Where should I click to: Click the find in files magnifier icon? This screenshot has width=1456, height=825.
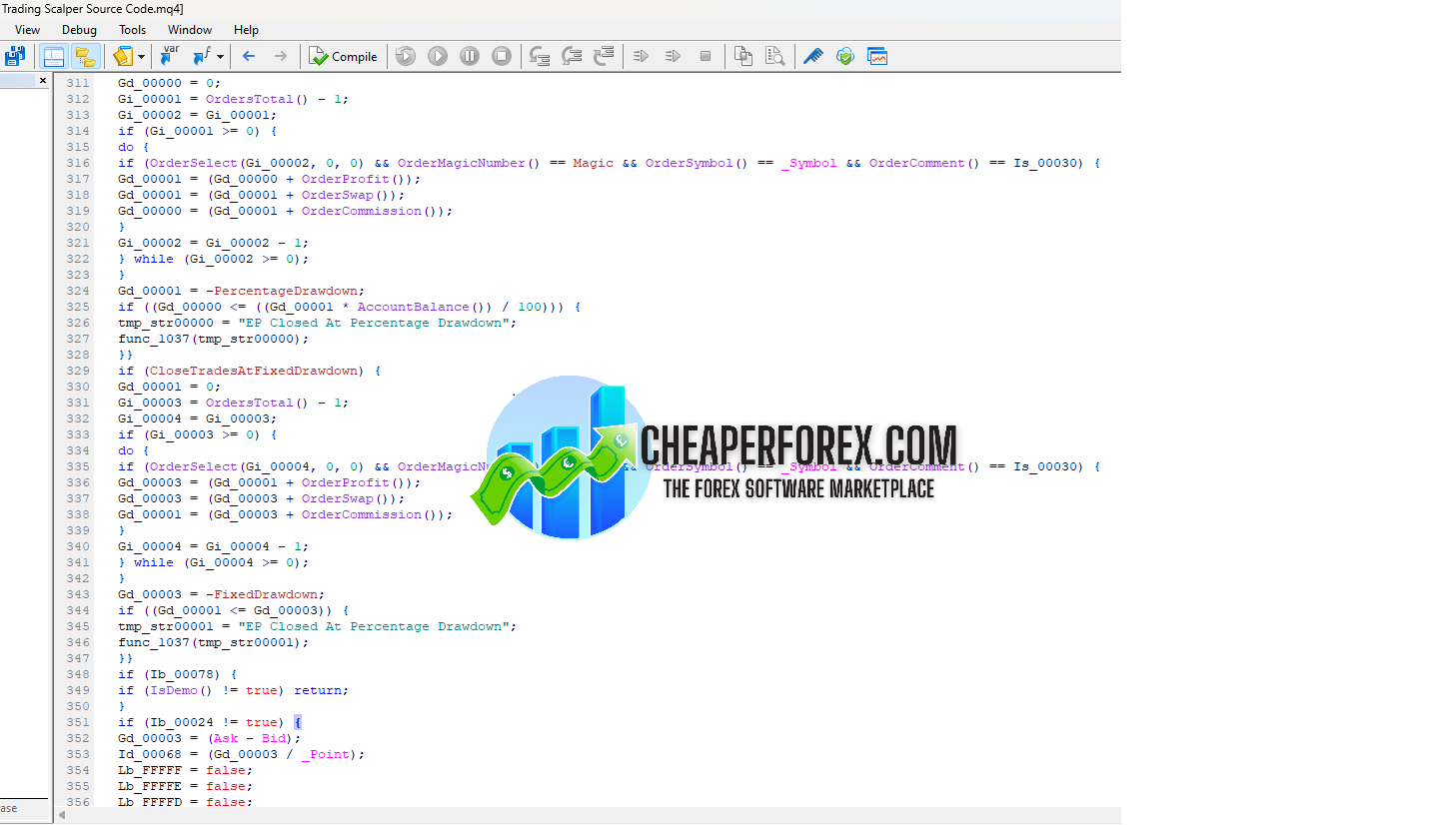click(775, 56)
